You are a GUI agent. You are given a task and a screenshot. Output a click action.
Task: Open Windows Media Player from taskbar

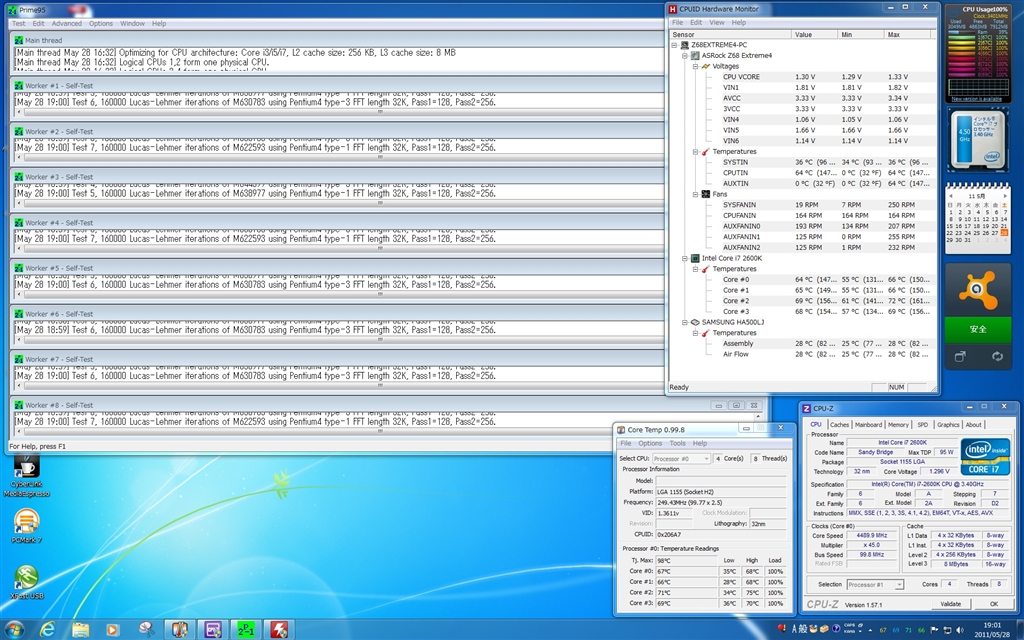click(x=111, y=629)
